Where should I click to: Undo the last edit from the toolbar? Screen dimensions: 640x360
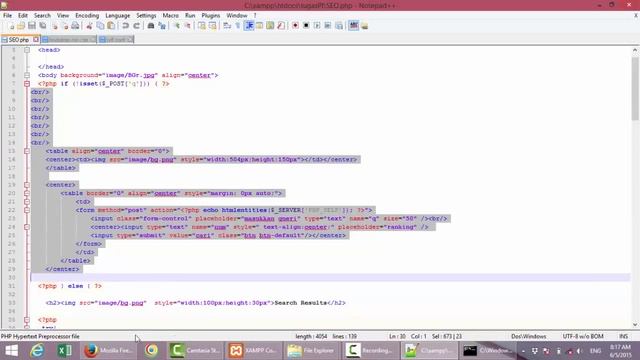tap(126, 26)
